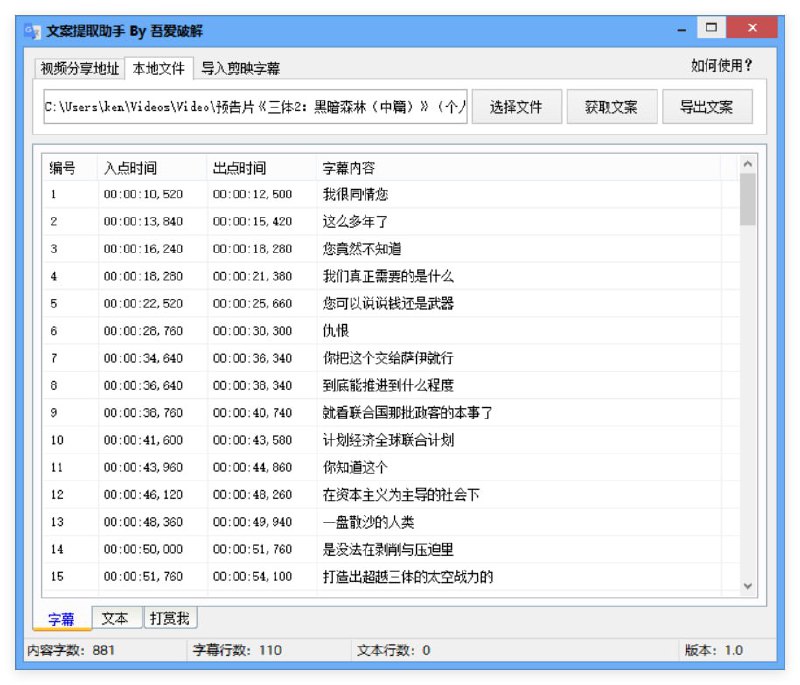The height and width of the screenshot is (685, 800).
Task: Click the 如何使用? help link
Action: [721, 66]
